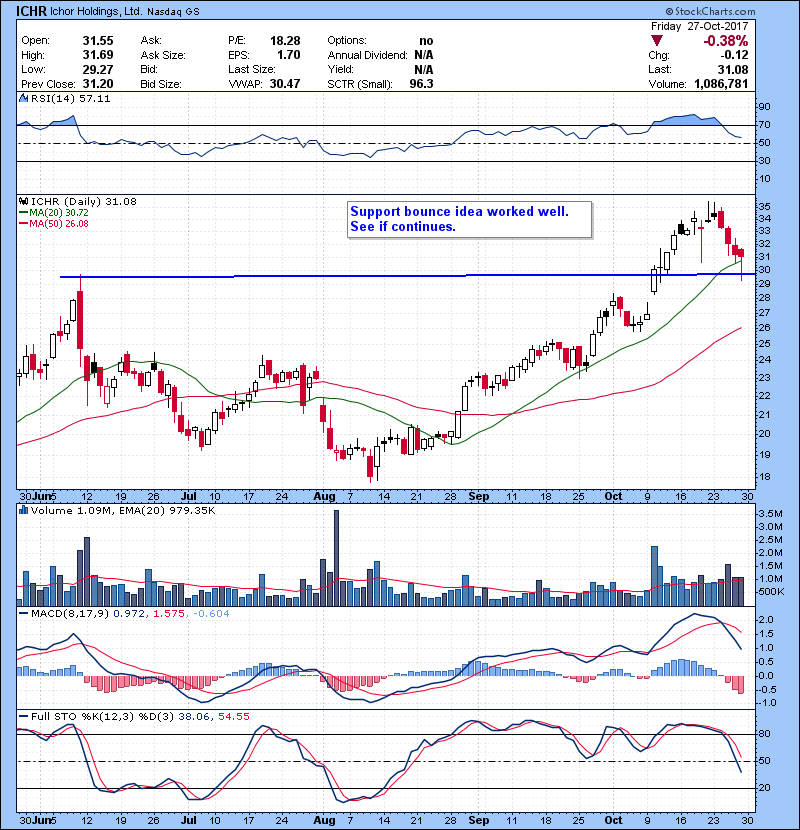Click the Low price 29.27

[98, 69]
